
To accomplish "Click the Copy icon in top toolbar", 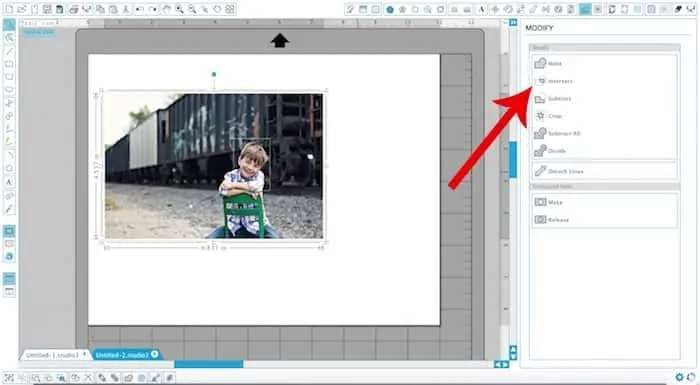I will pos(100,9).
